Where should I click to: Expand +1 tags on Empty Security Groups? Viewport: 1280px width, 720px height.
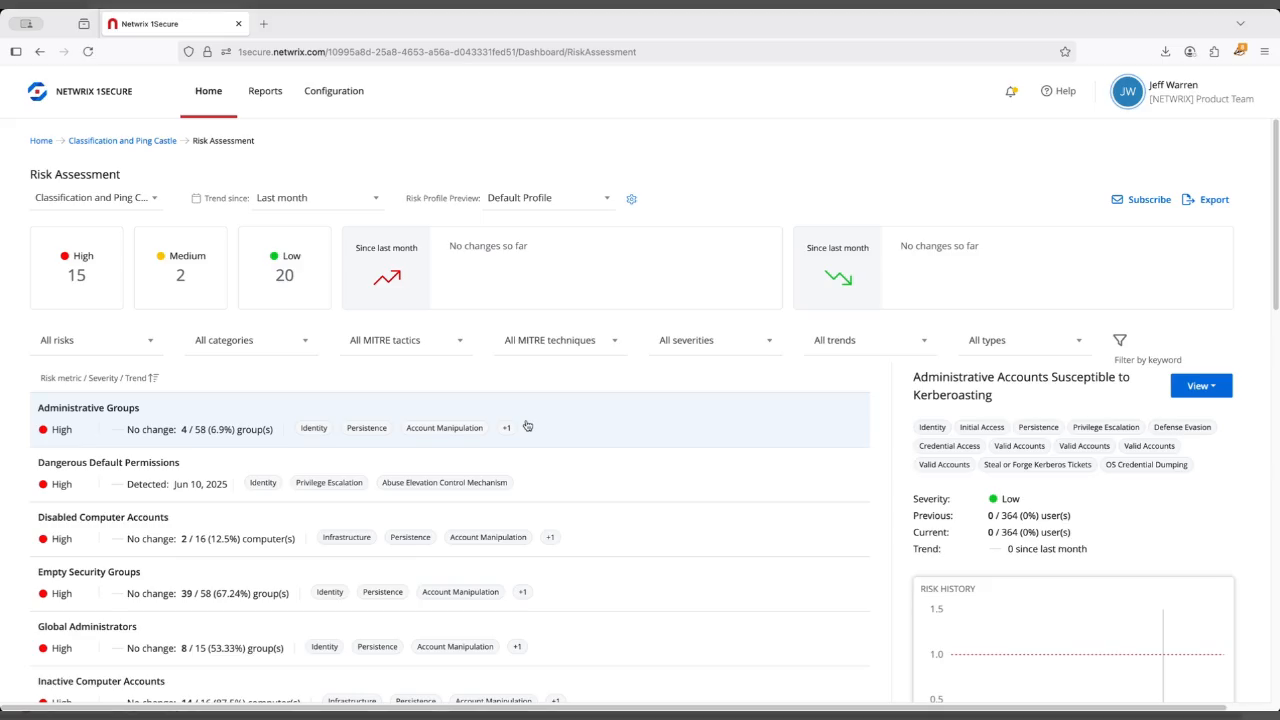point(522,592)
